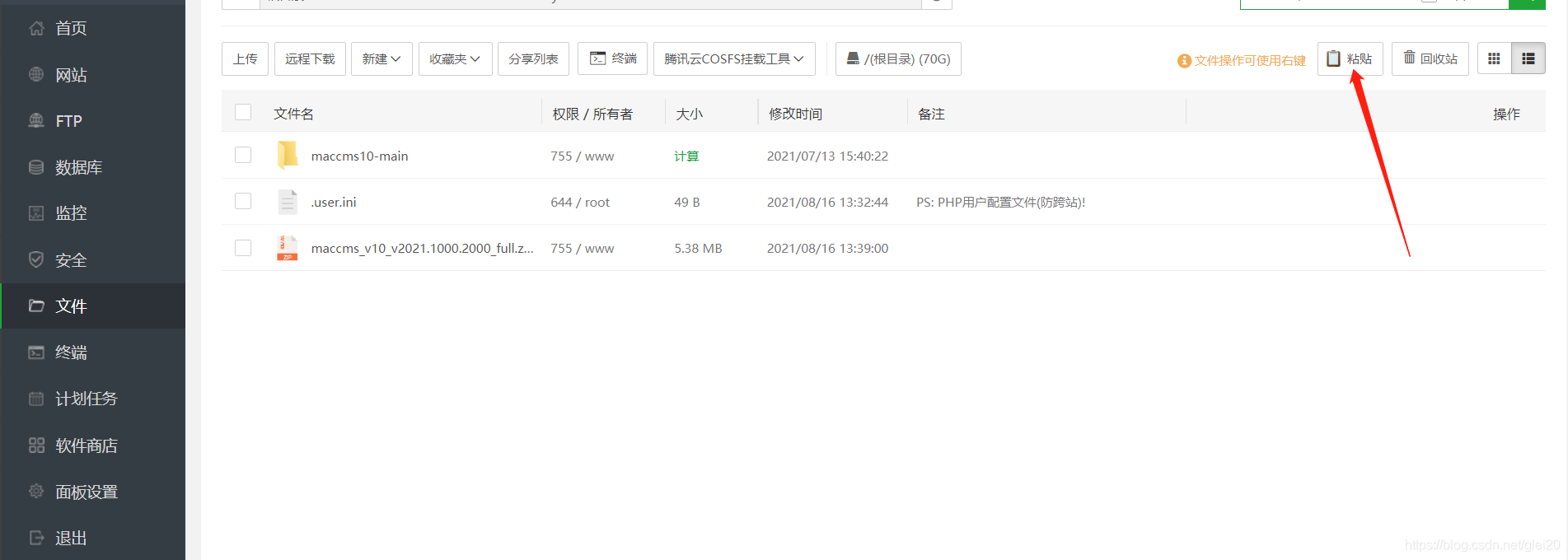Viewport: 1568px width, 560px height.
Task: Open the 终端 terminal from toolbar
Action: pyautogui.click(x=612, y=58)
